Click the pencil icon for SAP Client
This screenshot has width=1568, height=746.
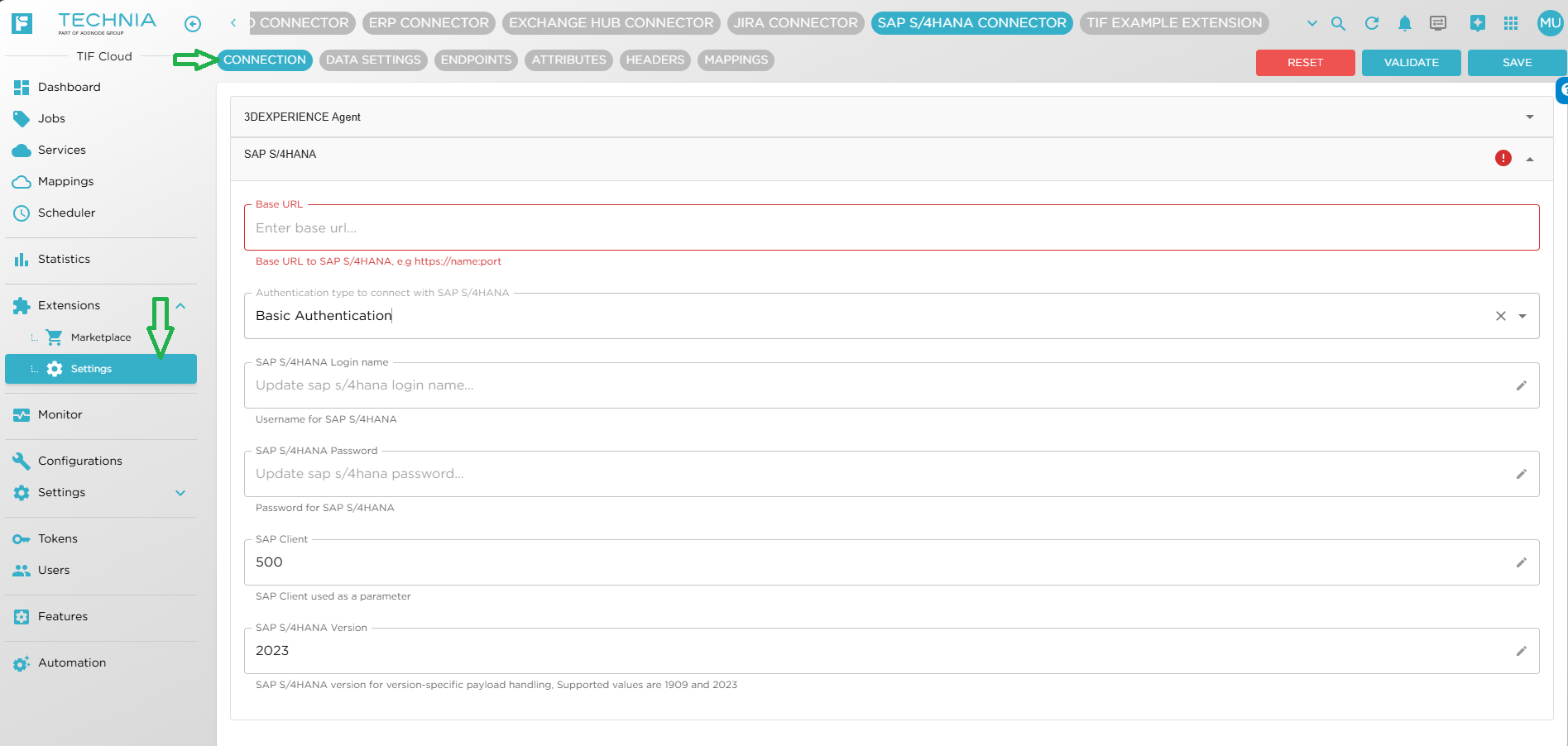(1521, 562)
